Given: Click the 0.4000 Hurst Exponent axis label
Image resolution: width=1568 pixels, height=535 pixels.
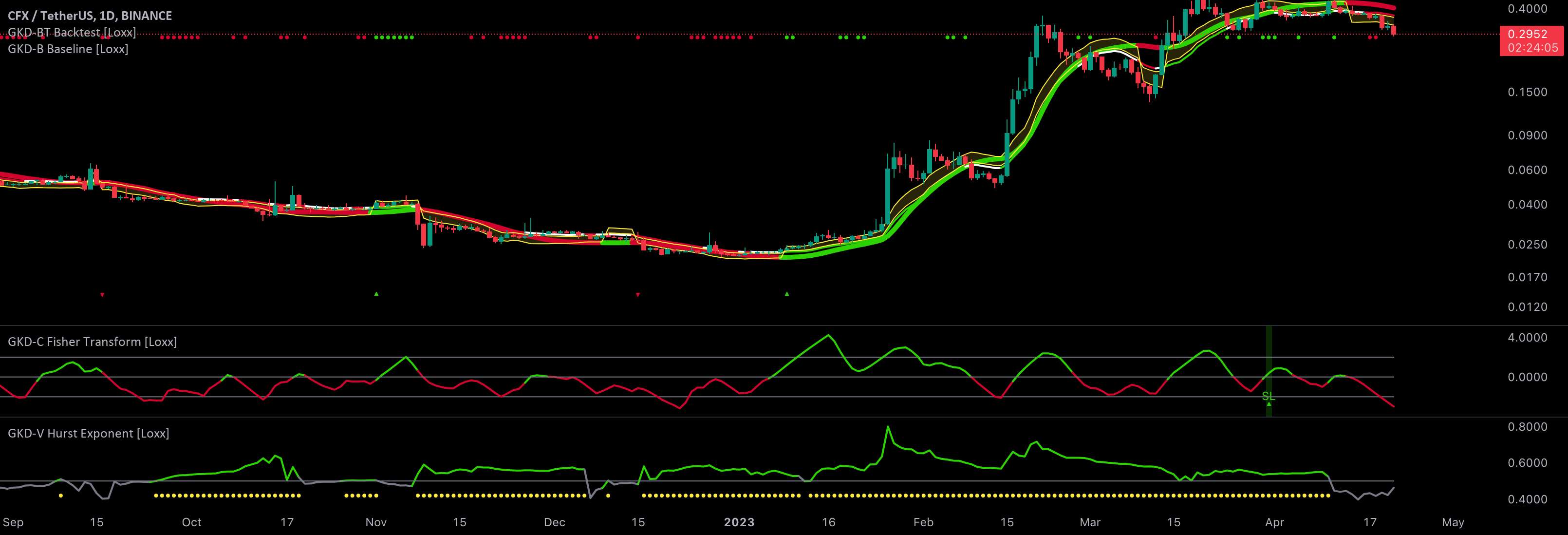Looking at the screenshot, I should tap(1527, 499).
